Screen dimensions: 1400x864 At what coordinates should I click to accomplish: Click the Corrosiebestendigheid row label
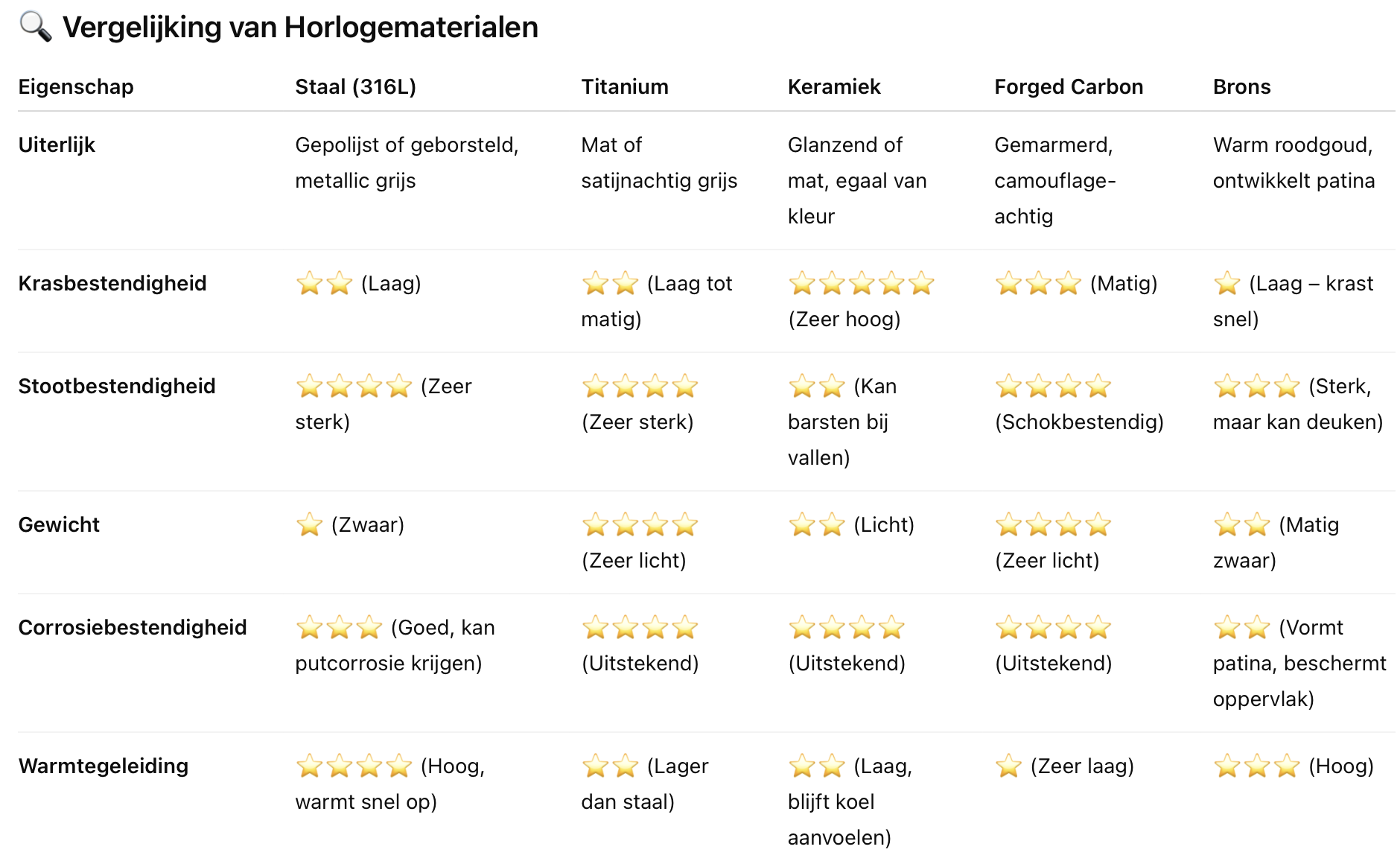[133, 628]
